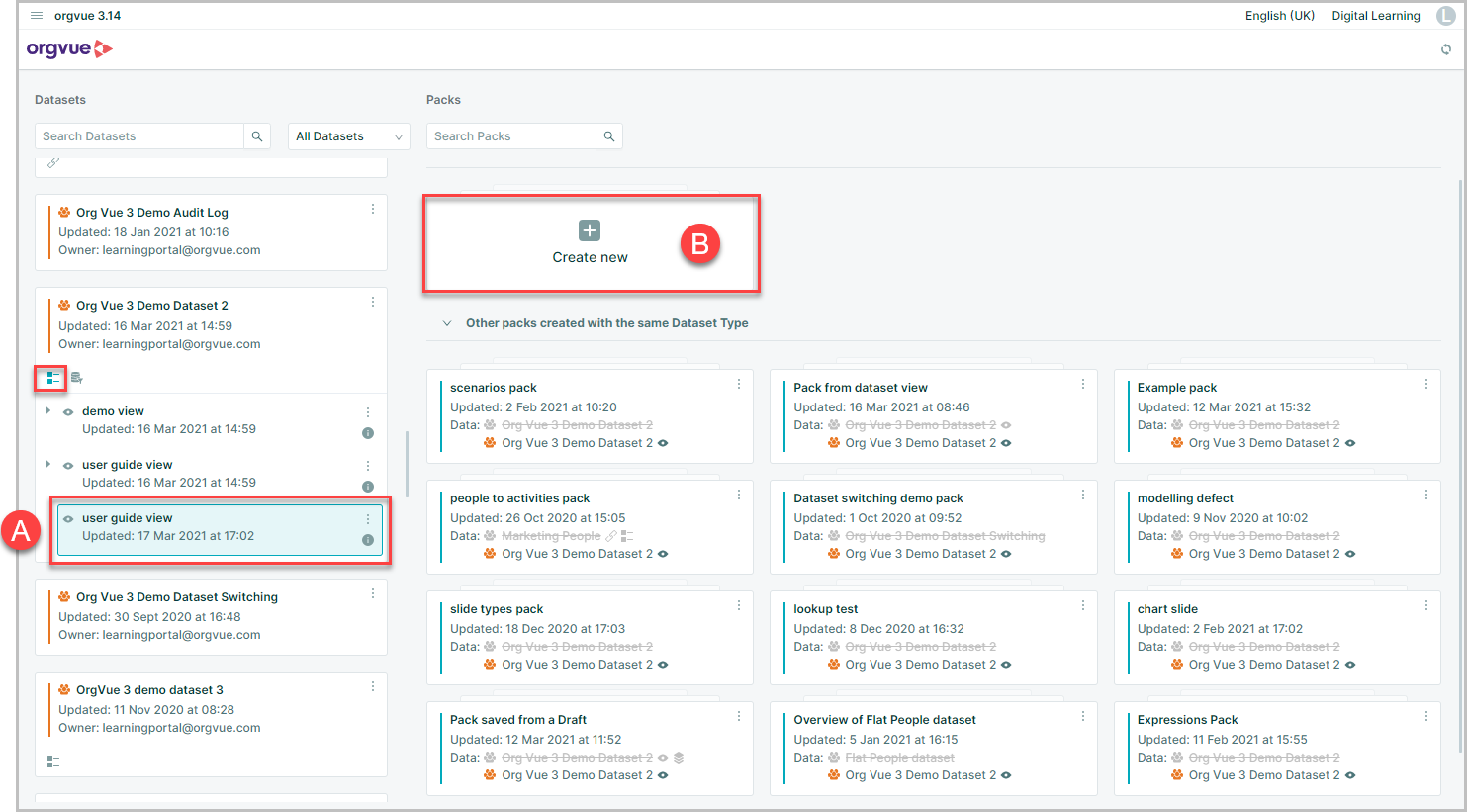Open options menu for scenarios pack

pos(739,384)
